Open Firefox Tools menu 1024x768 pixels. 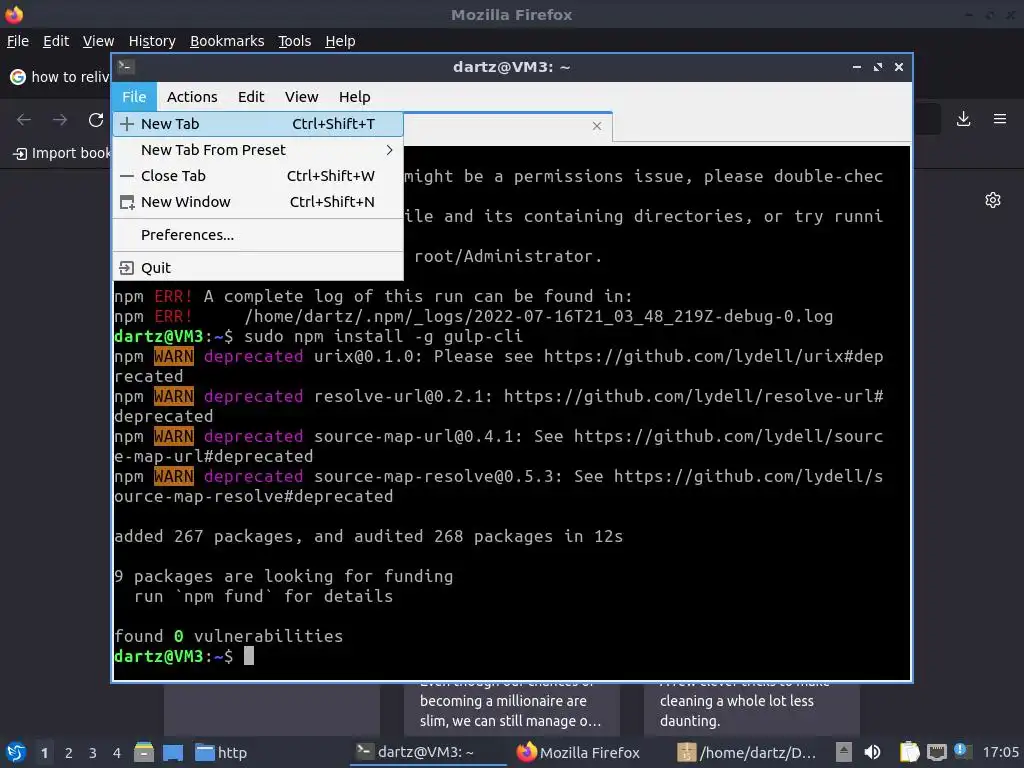point(295,41)
